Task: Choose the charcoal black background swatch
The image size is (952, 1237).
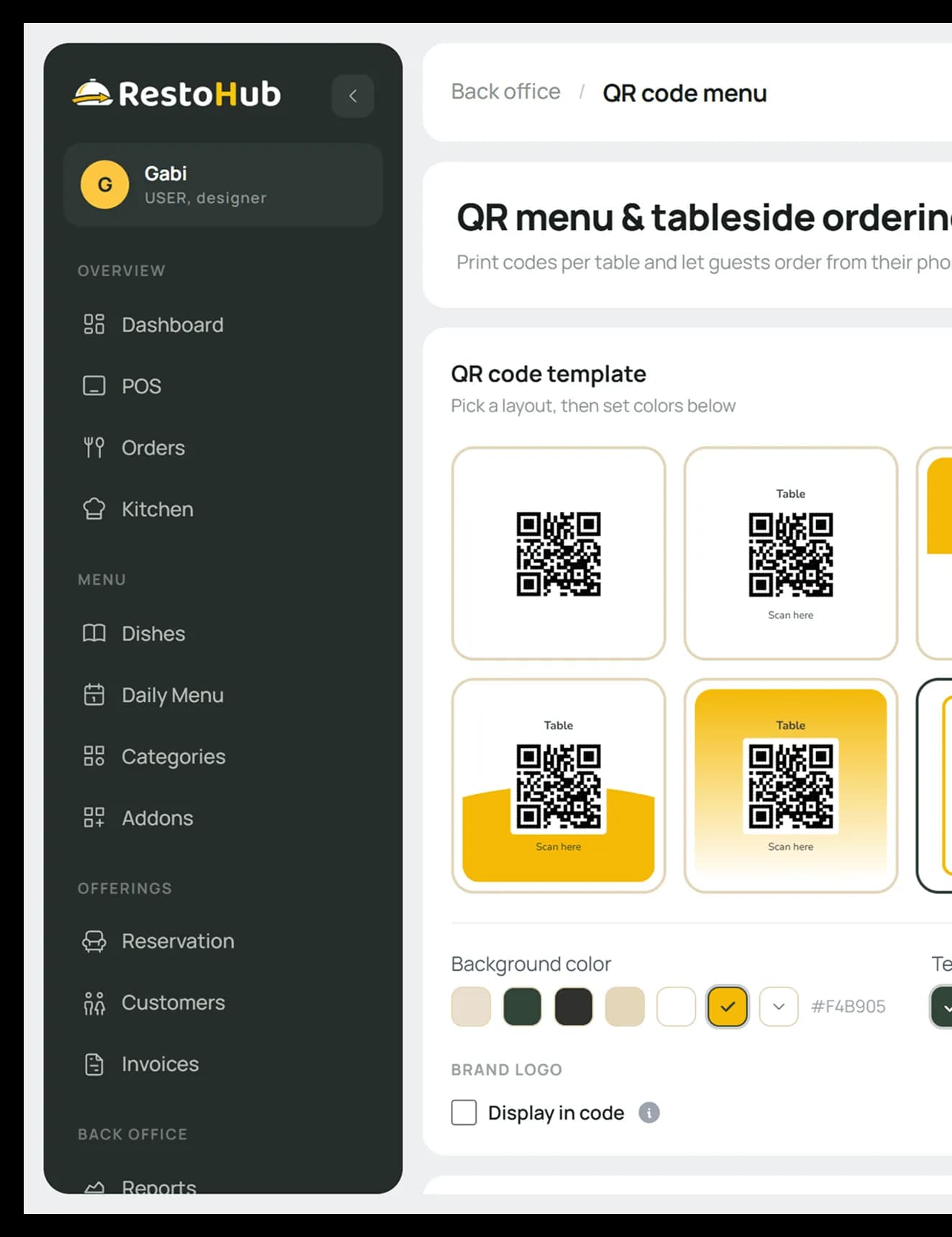Action: pyautogui.click(x=573, y=1006)
